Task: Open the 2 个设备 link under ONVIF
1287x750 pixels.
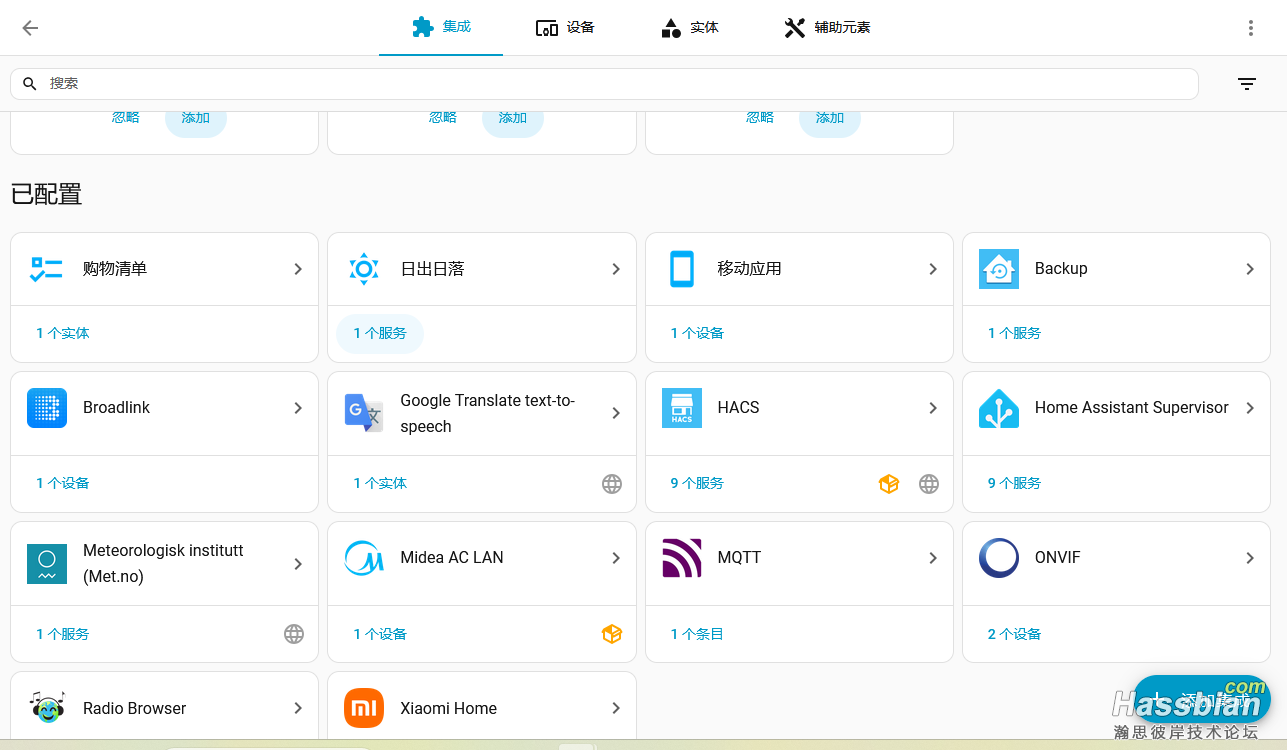Action: (1014, 634)
